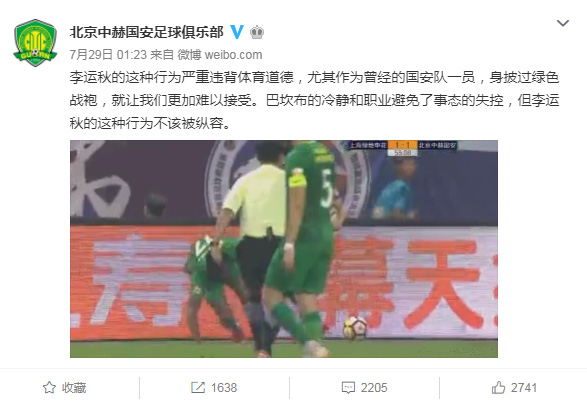This screenshot has height=403, width=587.
Task: Click the blue verified V badge
Action: (x=237, y=32)
